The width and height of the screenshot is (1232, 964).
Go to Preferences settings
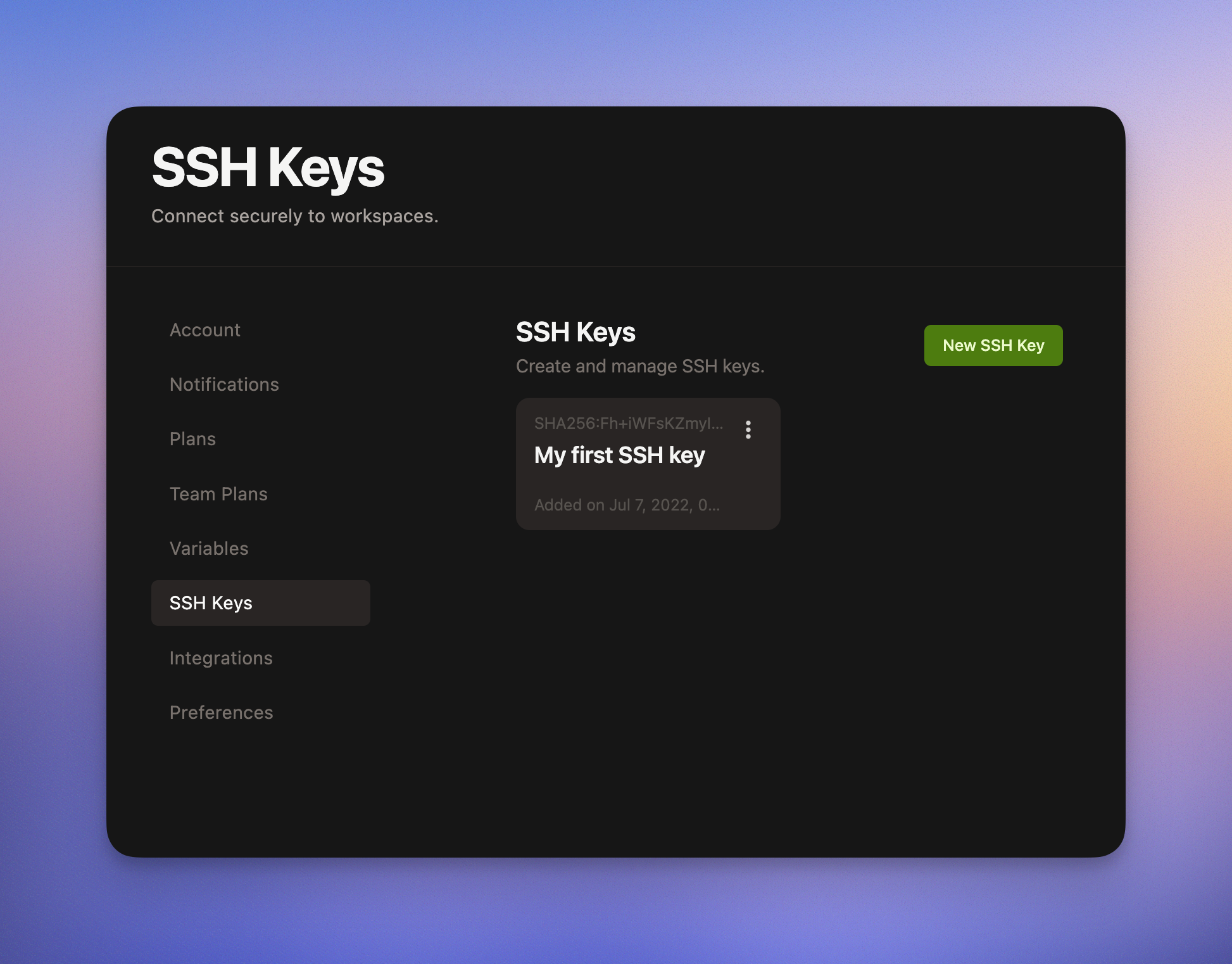[x=221, y=713]
